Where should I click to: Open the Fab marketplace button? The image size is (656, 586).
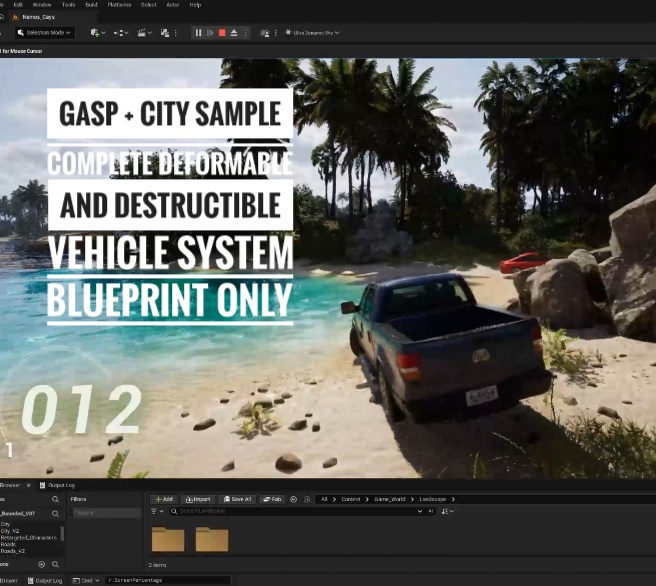(272, 499)
